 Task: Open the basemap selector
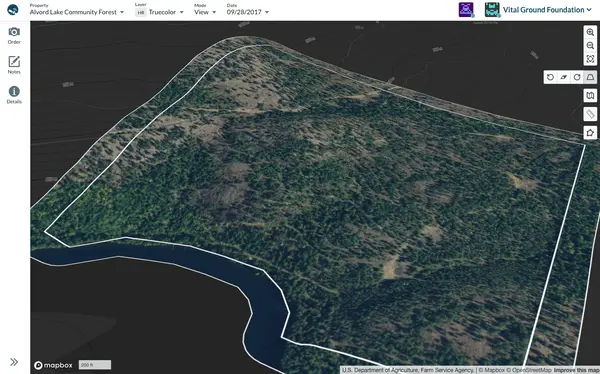coord(590,95)
